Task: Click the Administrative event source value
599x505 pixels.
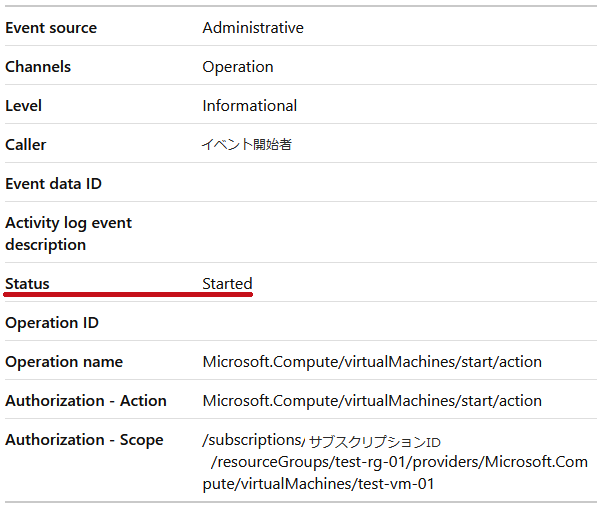Action: click(x=253, y=28)
